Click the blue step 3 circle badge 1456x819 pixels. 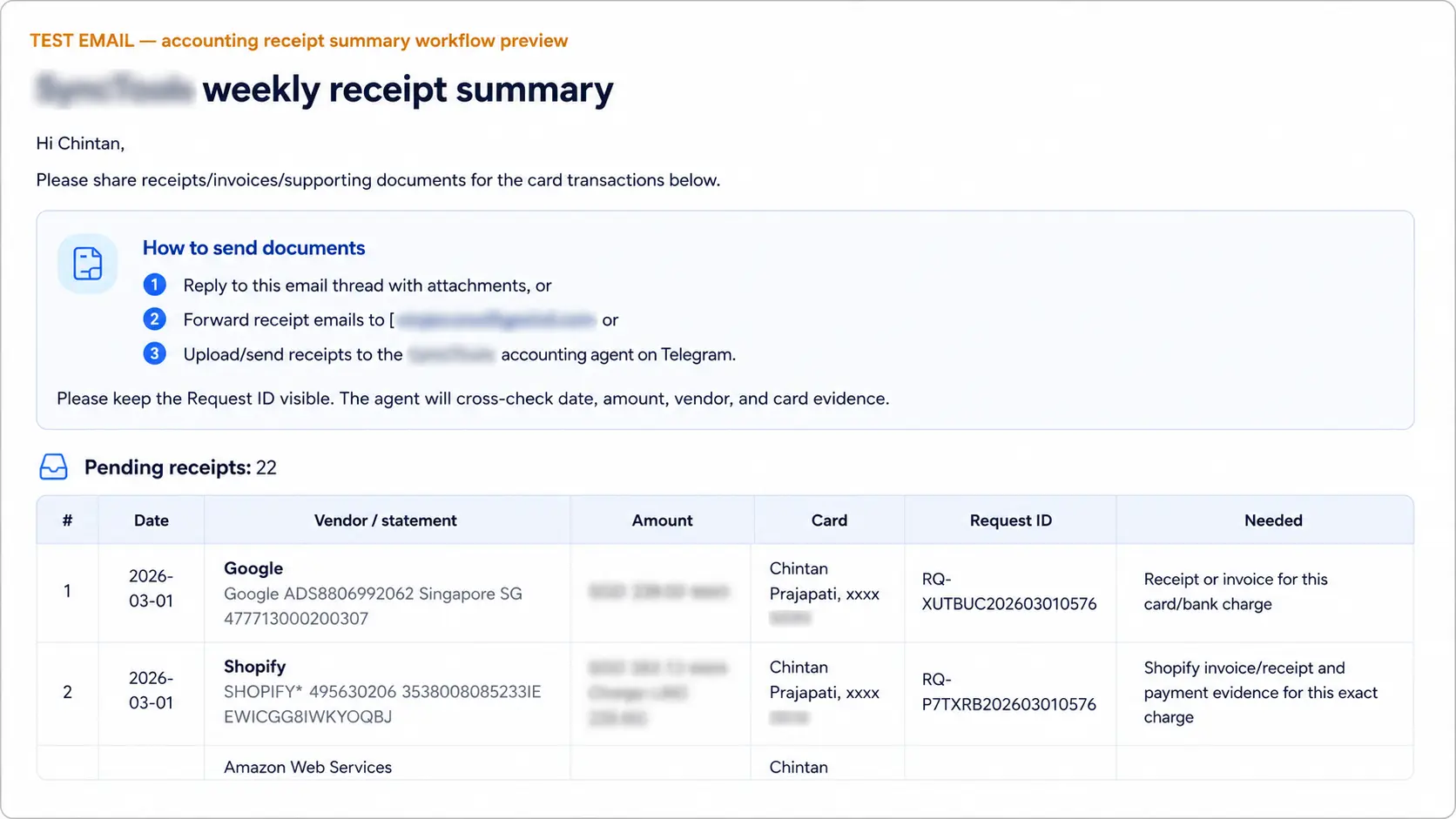click(x=154, y=353)
